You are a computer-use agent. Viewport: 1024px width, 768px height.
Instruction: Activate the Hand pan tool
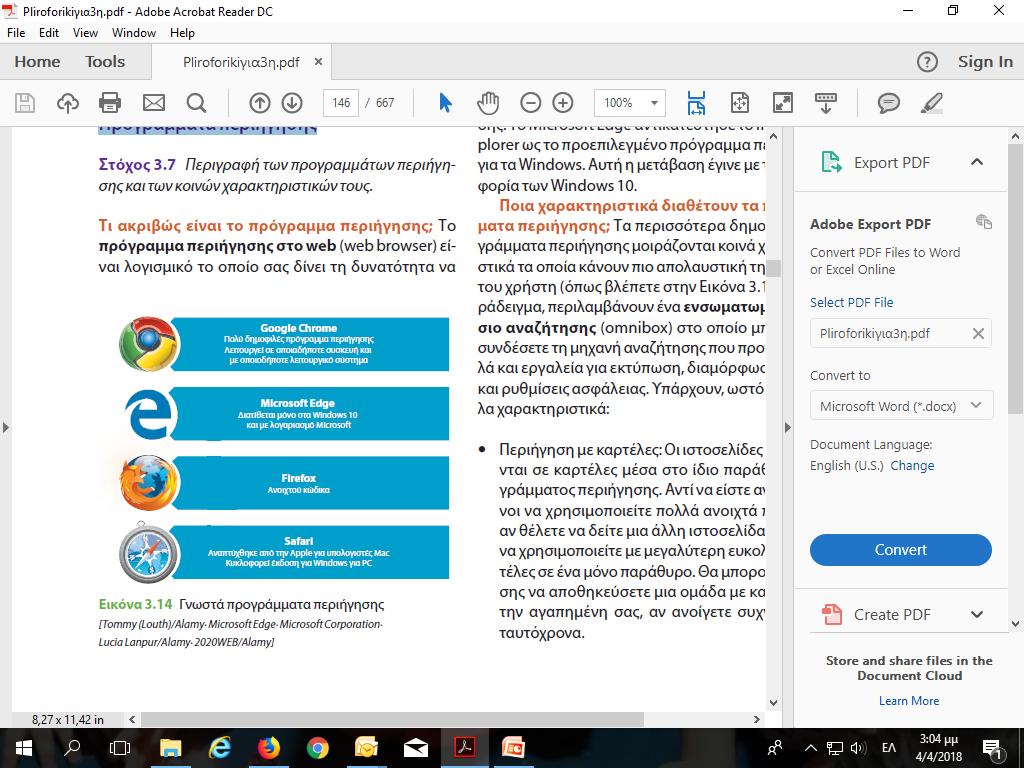click(x=488, y=103)
